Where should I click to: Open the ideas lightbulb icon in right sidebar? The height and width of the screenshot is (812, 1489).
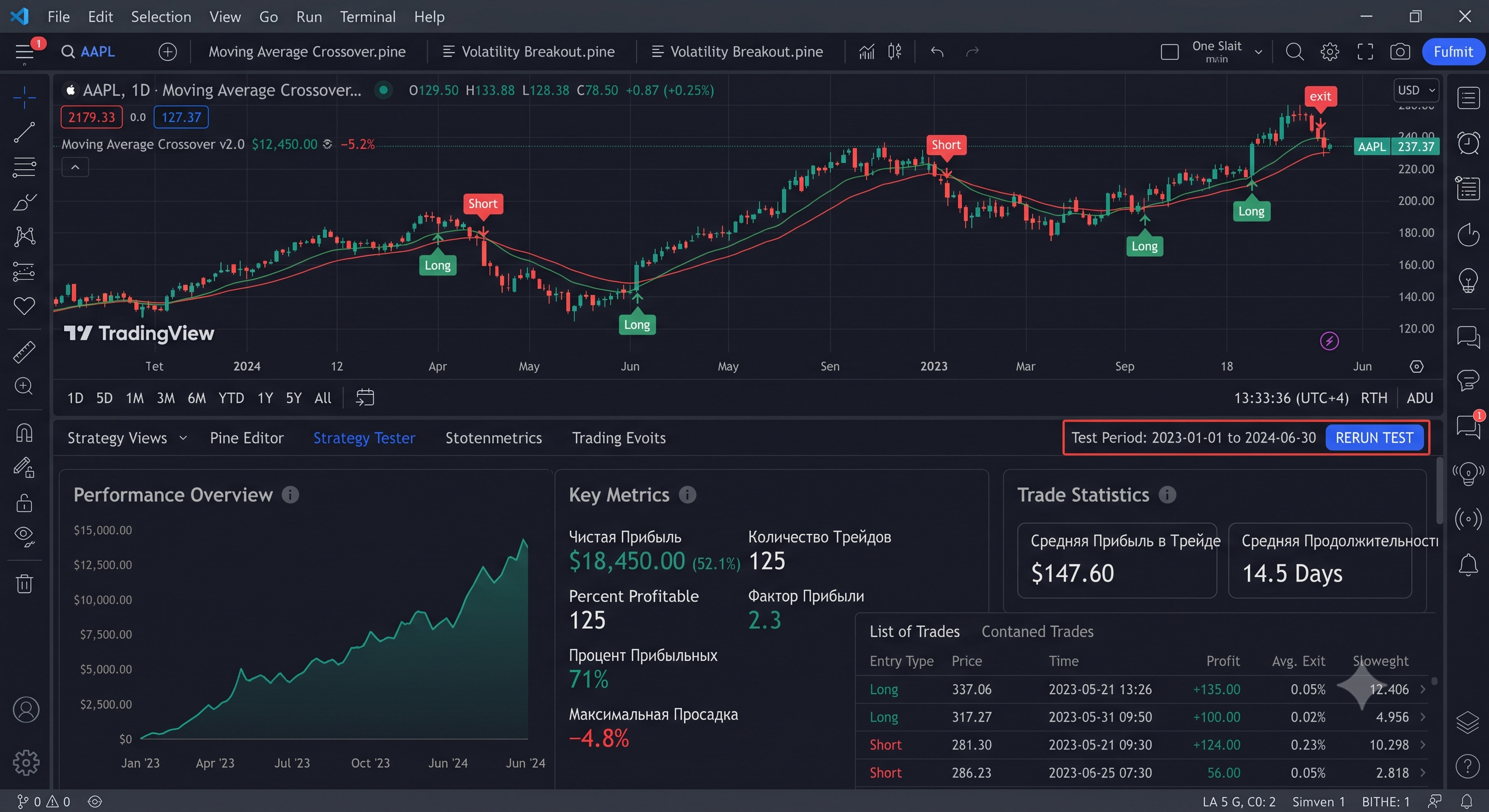click(x=1468, y=281)
